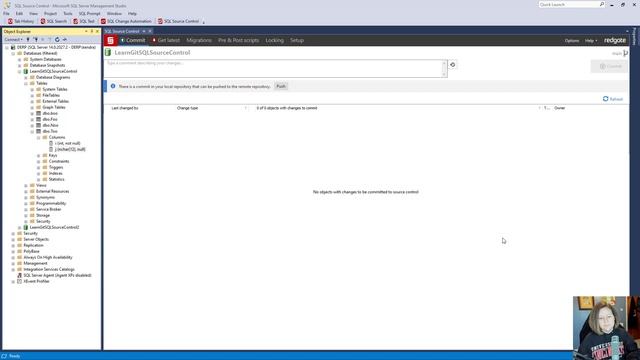Close the SQL Source Control document tab
Image resolution: width=640 pixels, height=360 pixels.
click(x=150, y=31)
